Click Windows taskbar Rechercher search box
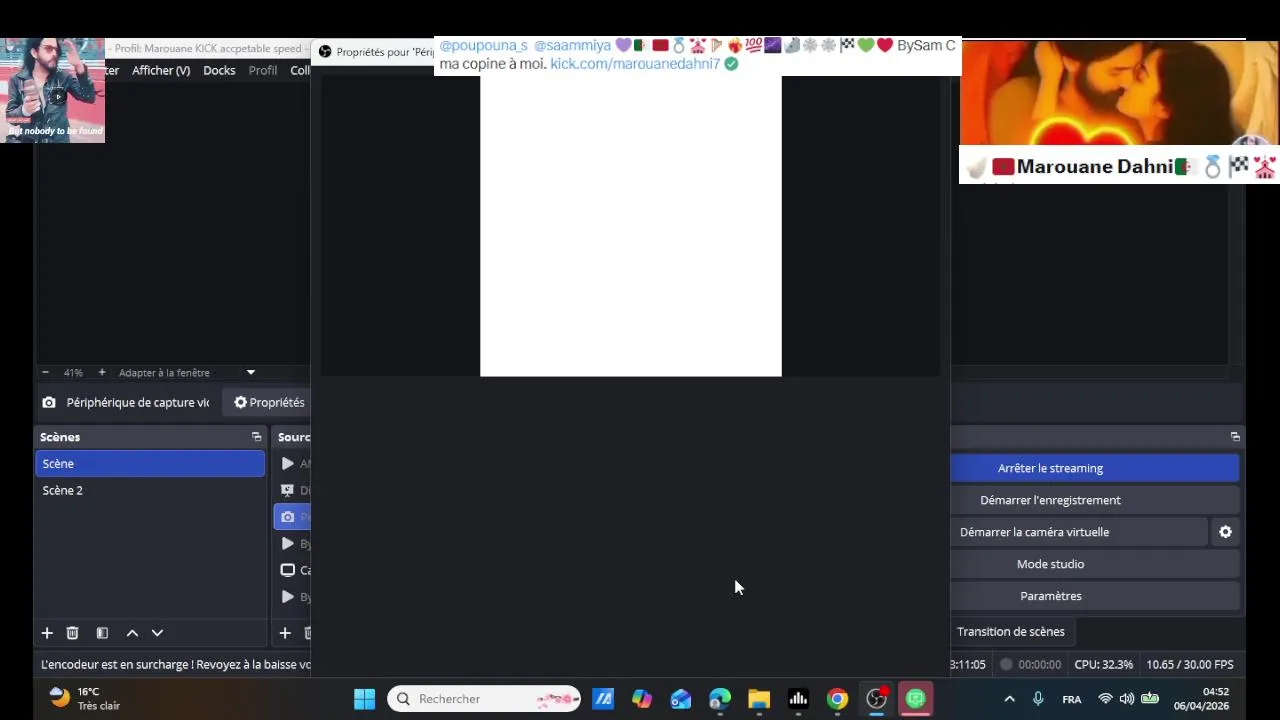The width and height of the screenshot is (1280, 720). click(484, 699)
